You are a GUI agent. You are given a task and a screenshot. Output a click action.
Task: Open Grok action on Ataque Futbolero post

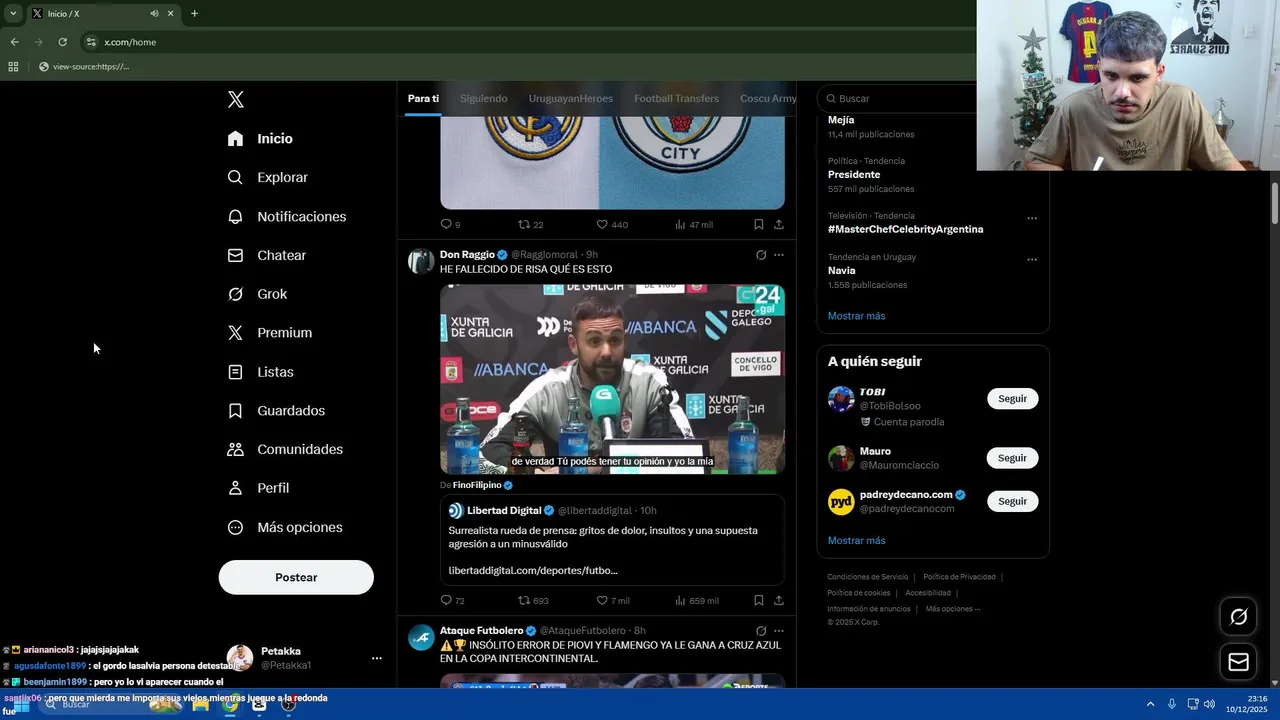(761, 631)
